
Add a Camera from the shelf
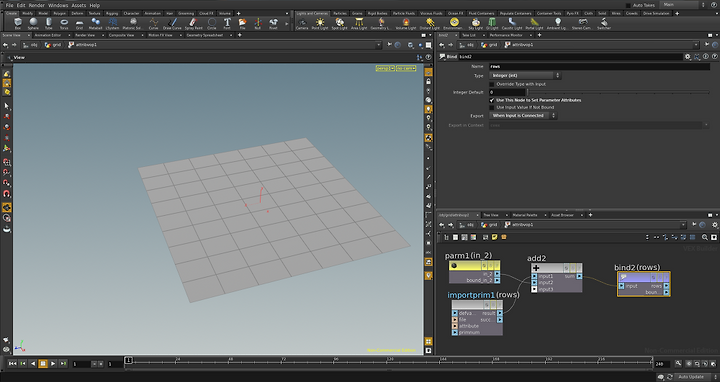coord(302,23)
